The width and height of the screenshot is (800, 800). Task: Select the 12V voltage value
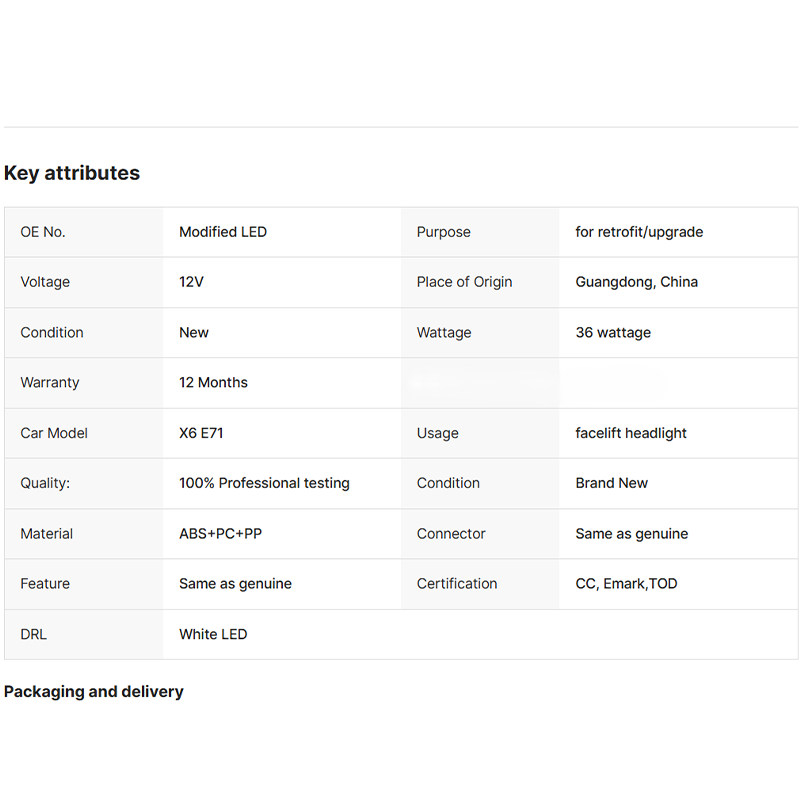click(x=191, y=282)
